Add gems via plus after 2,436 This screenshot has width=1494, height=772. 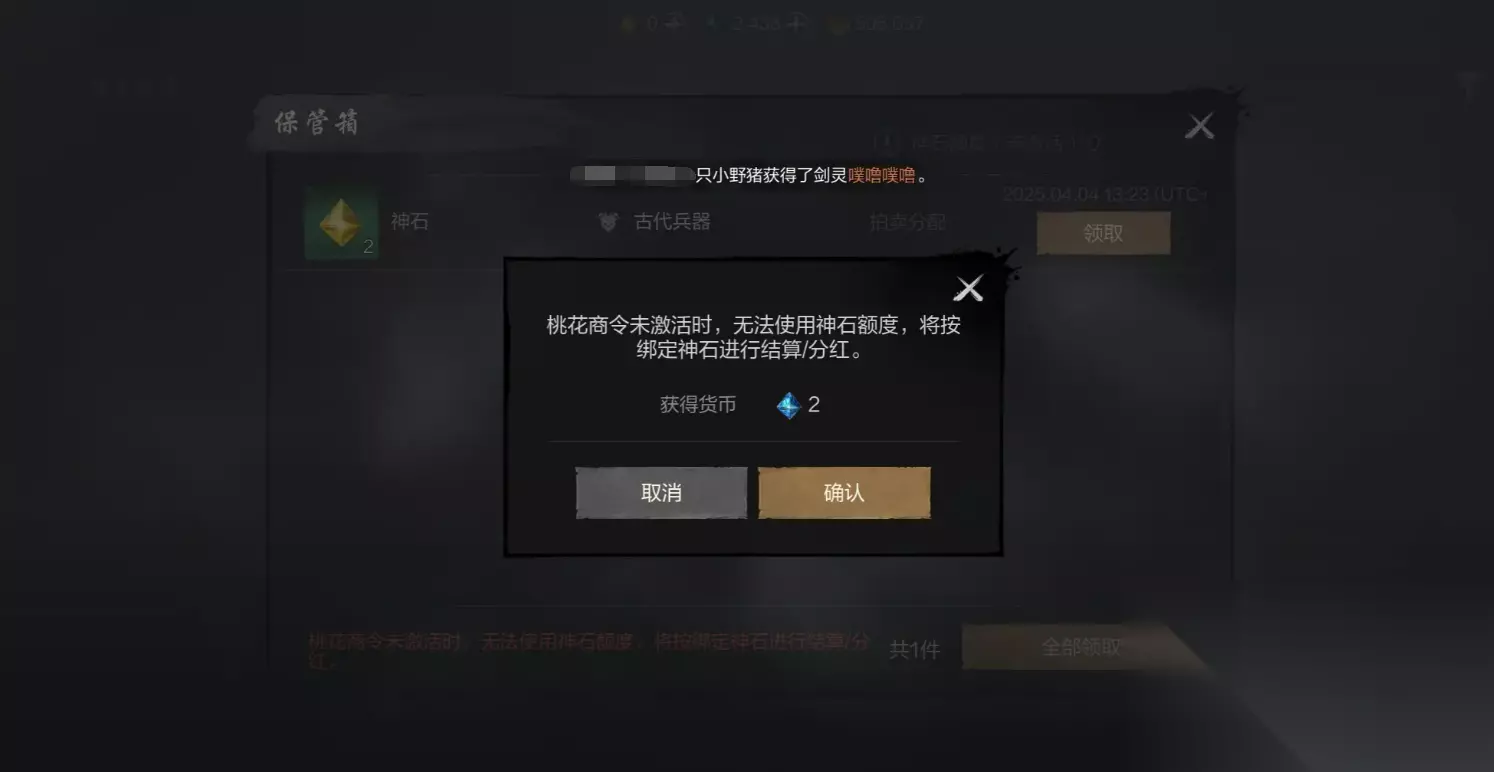click(x=796, y=23)
